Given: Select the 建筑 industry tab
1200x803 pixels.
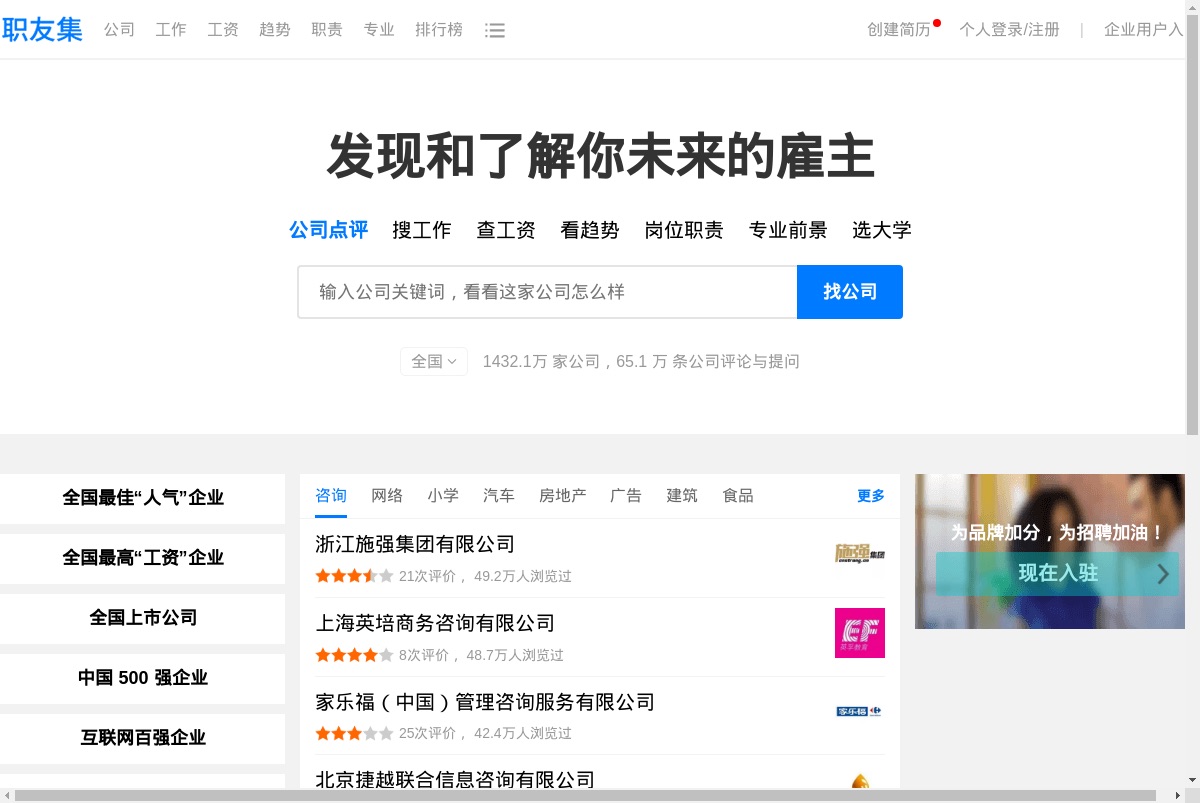Looking at the screenshot, I should point(683,496).
